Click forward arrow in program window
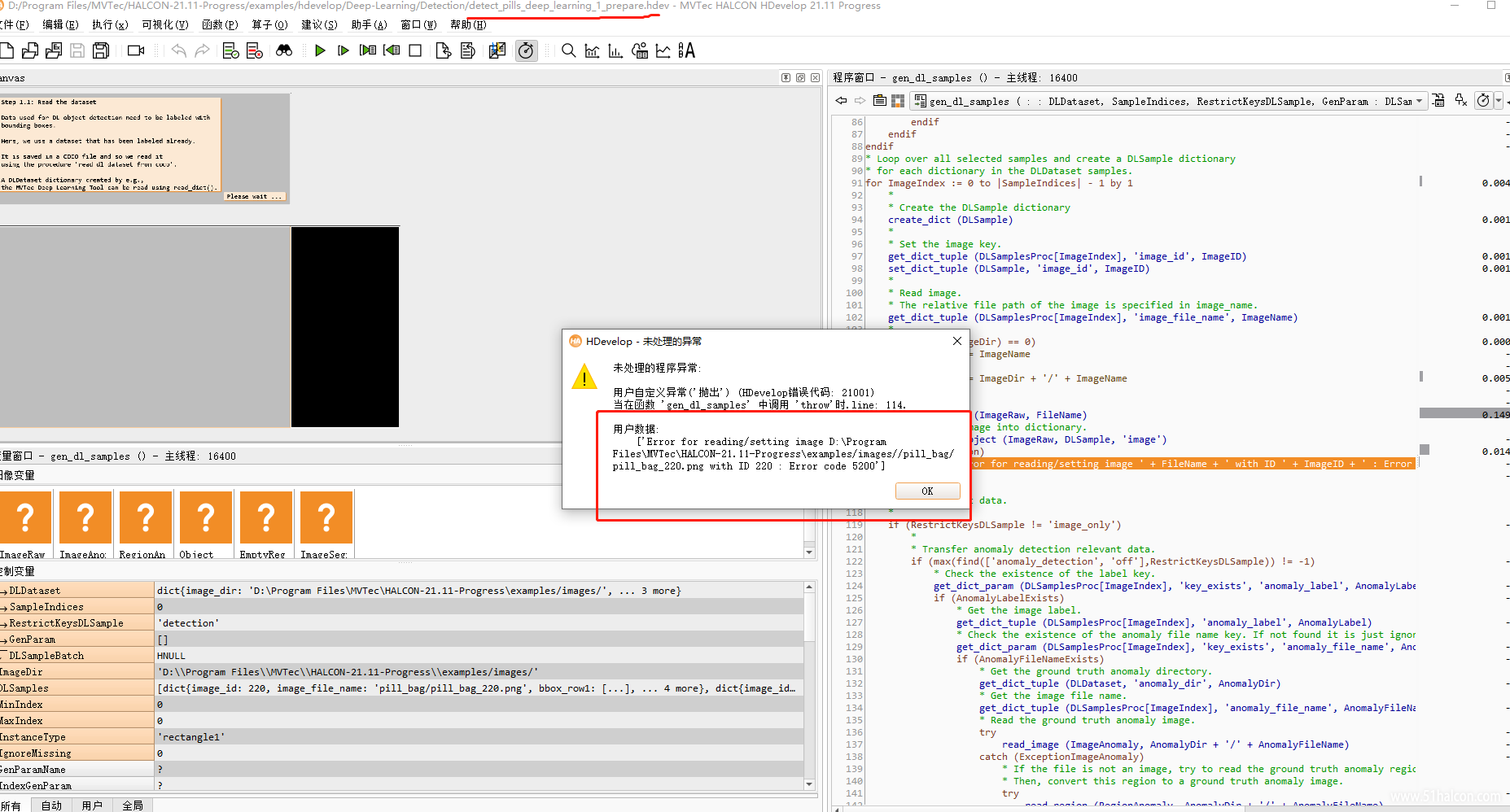This screenshot has width=1510, height=812. coord(860,101)
